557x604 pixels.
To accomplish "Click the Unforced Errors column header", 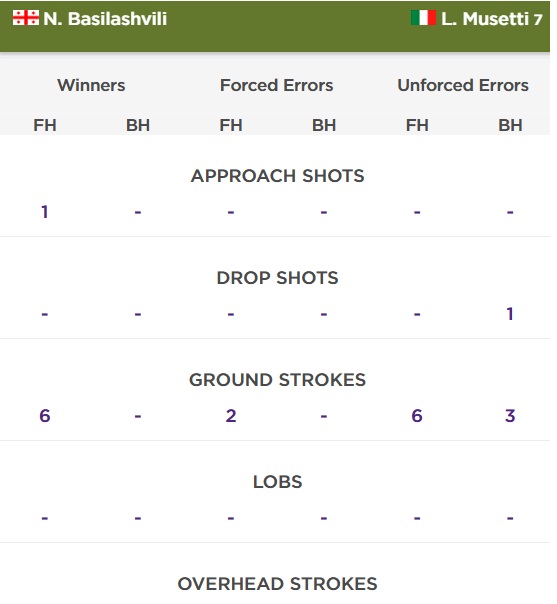I will [x=463, y=85].
